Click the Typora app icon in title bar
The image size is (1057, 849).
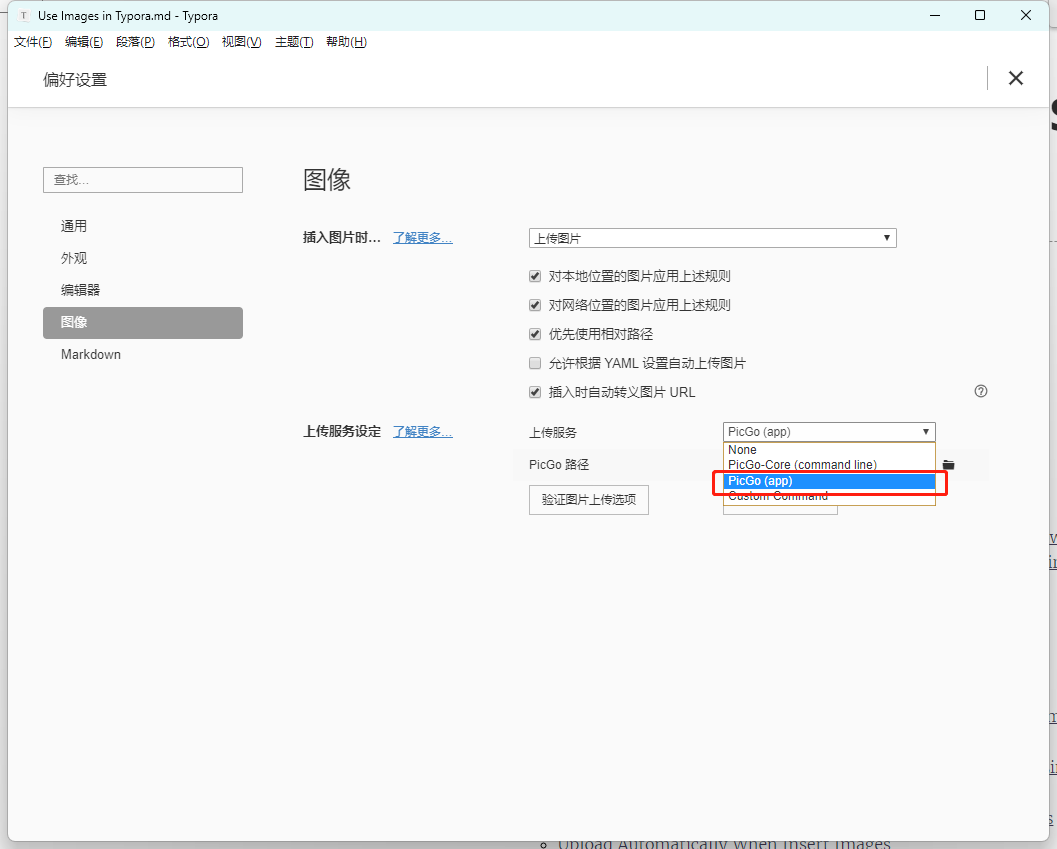click(x=24, y=16)
